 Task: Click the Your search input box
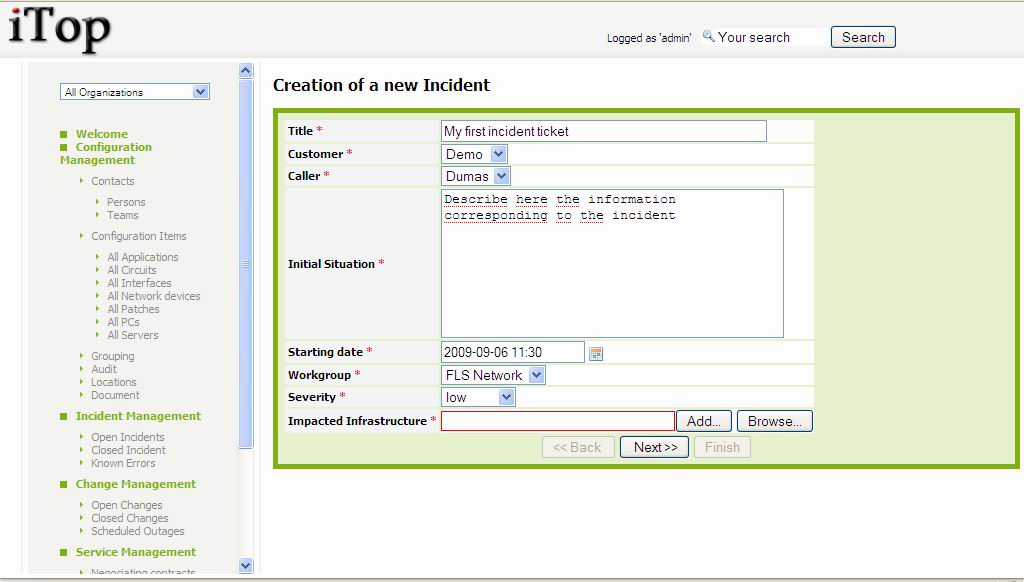771,37
